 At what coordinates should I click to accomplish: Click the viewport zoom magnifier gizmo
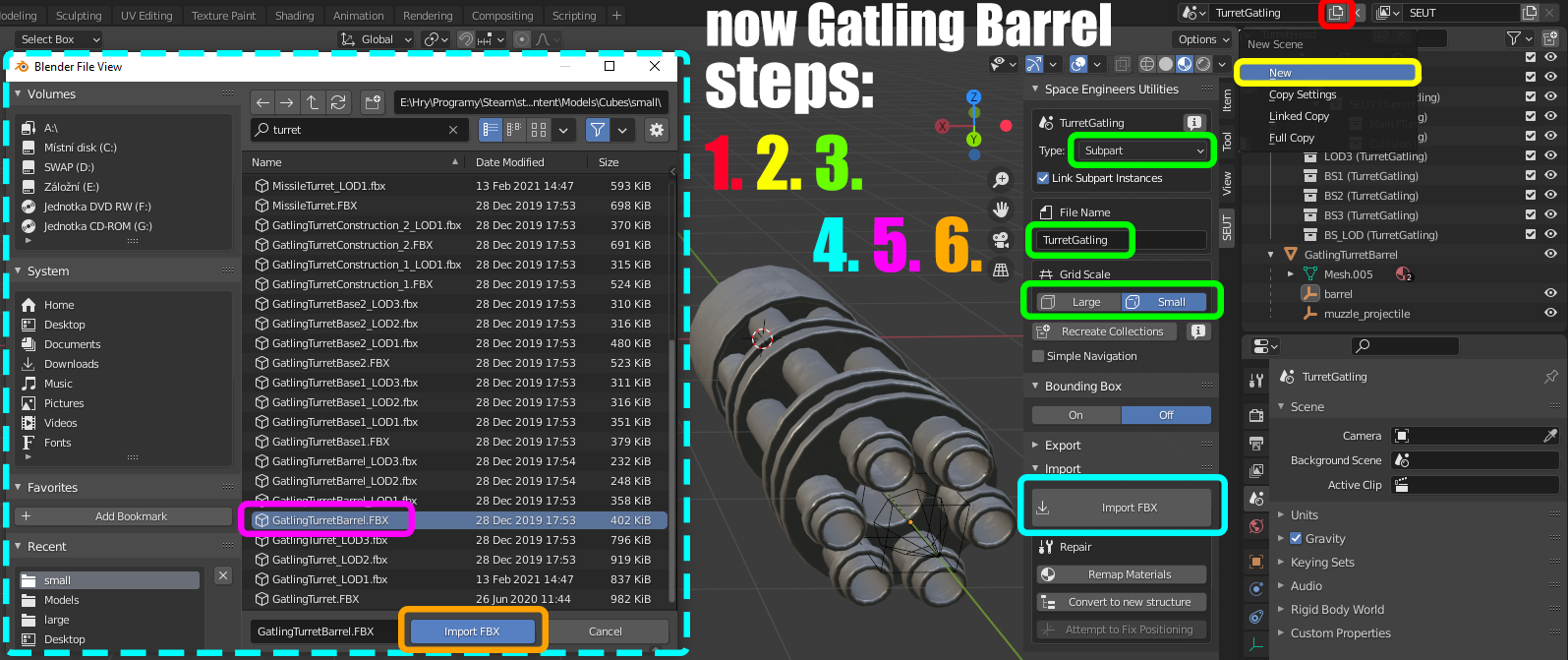[1001, 180]
